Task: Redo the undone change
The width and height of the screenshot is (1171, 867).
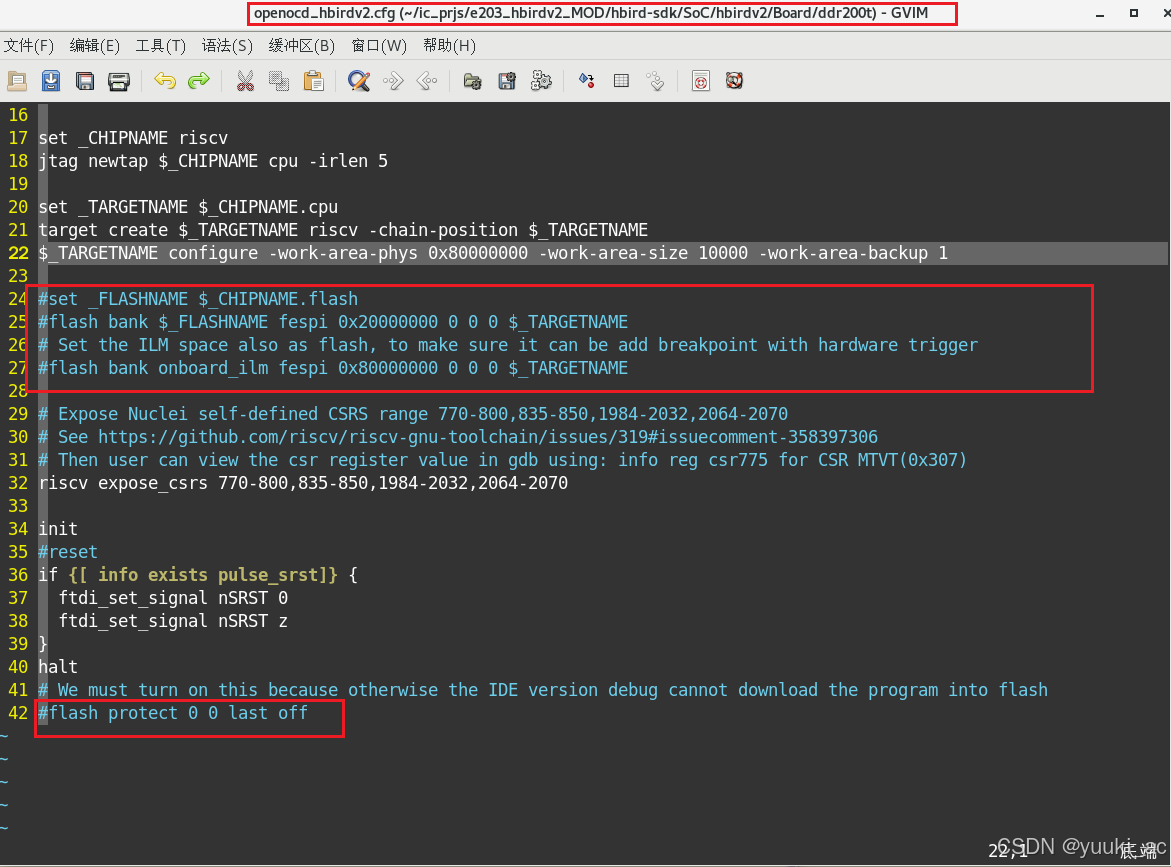Action: point(199,81)
